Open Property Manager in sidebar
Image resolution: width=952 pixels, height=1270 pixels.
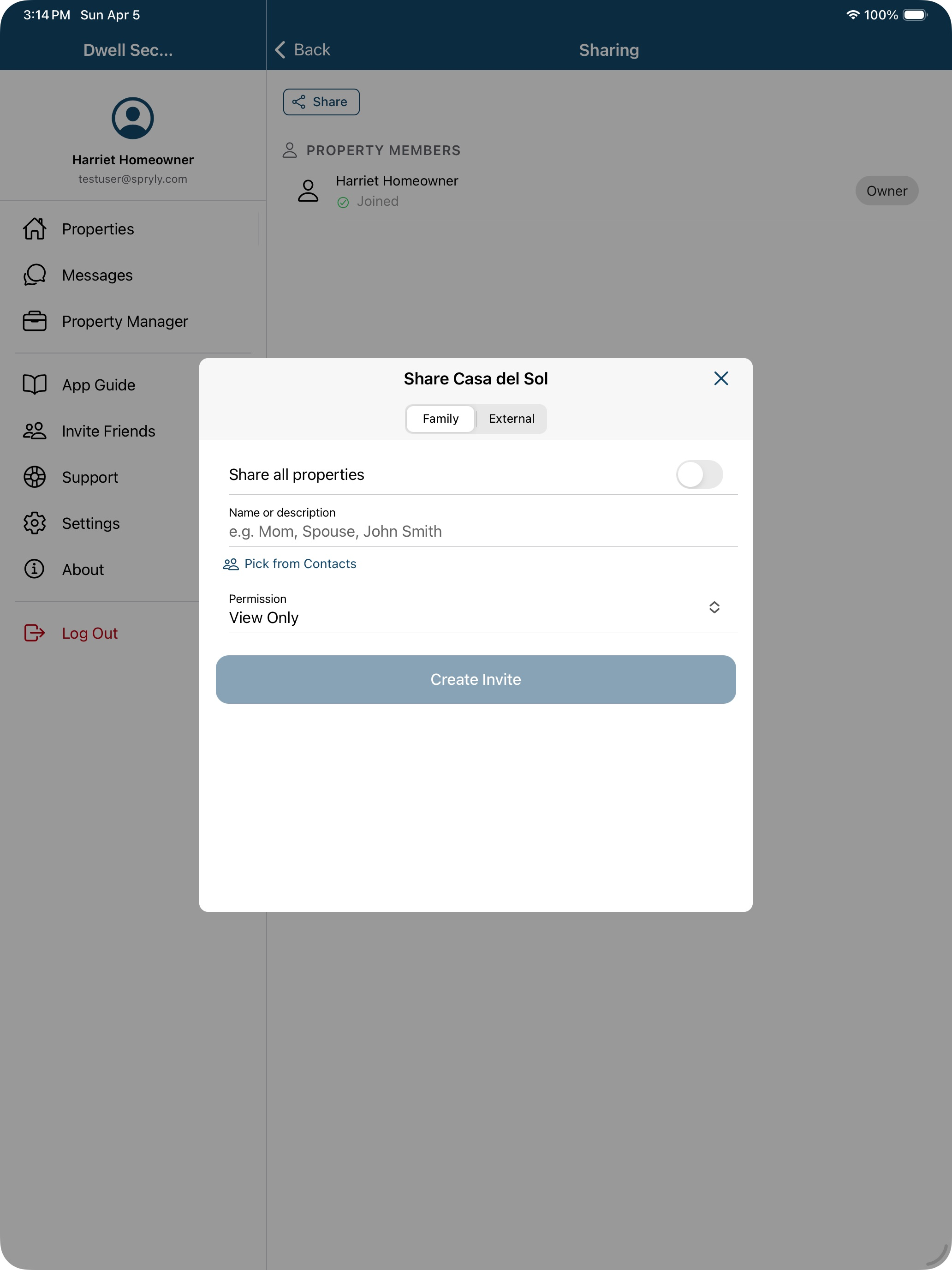[133, 322]
